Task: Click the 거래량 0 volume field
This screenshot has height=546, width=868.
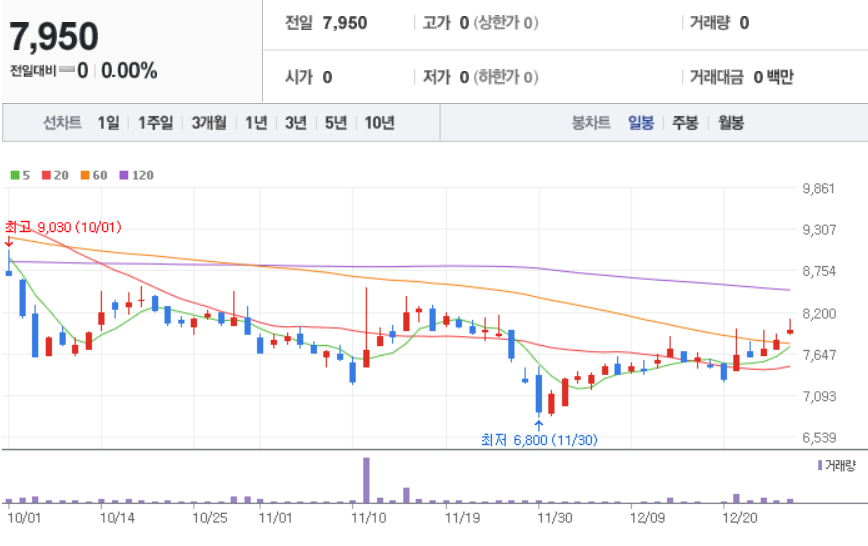Action: pyautogui.click(x=719, y=23)
